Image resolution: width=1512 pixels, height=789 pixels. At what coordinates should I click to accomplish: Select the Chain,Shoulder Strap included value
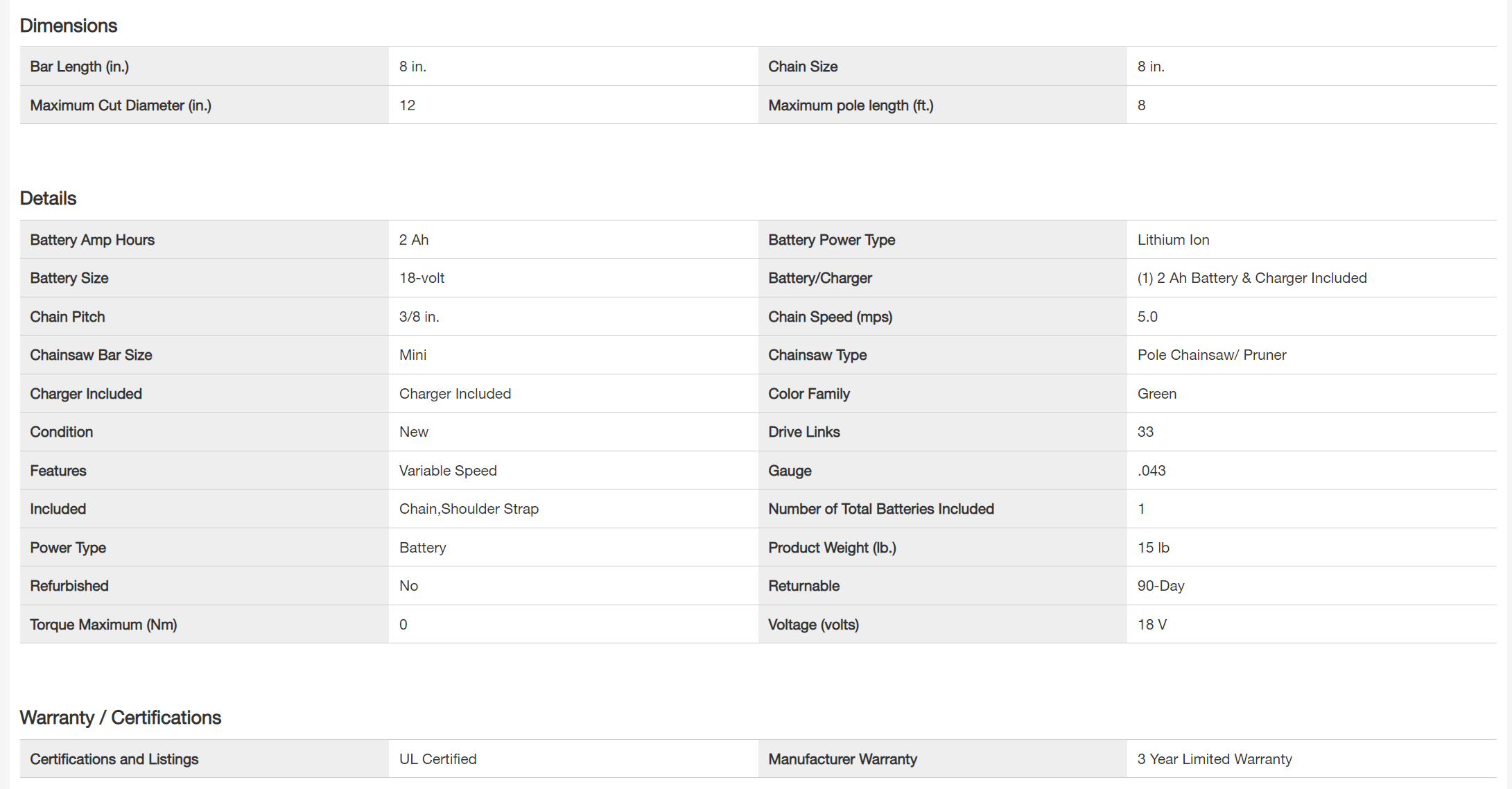pyautogui.click(x=469, y=509)
